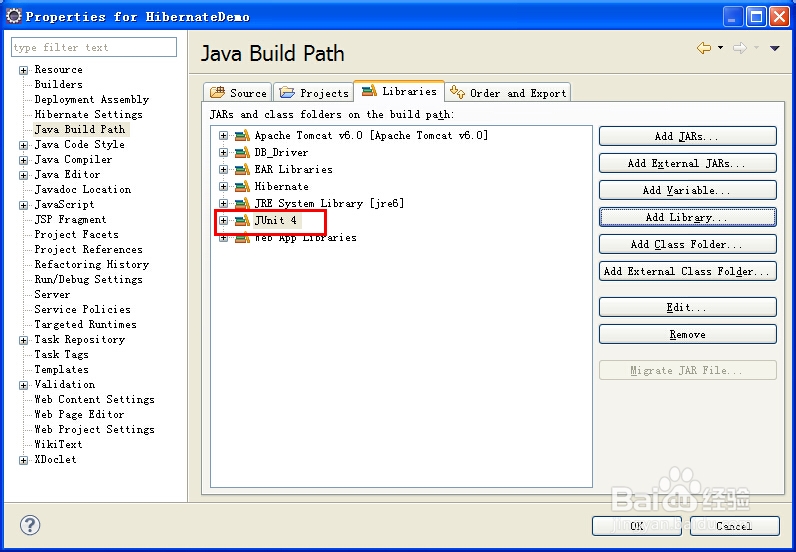Open the Order and Export tab
Image resolution: width=796 pixels, height=552 pixels.
click(508, 93)
